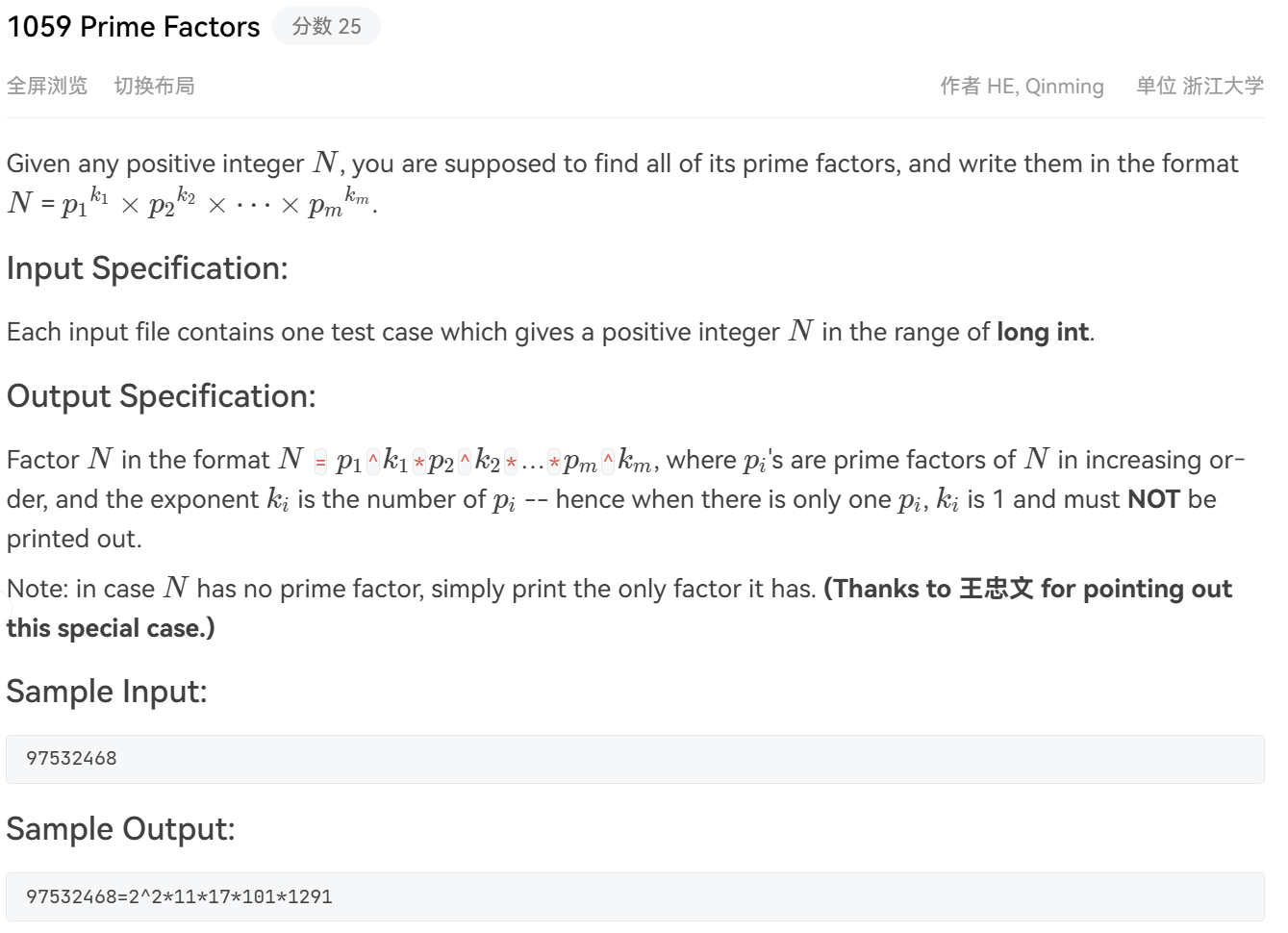Click the red "=" code token
Viewport: 1288px width, 933px height.
tap(321, 462)
